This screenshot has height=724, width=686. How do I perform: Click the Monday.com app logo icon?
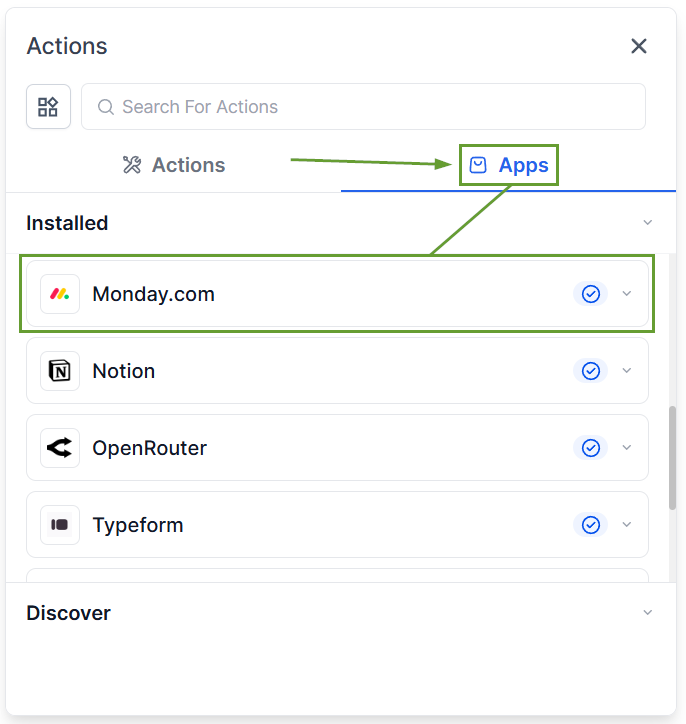tap(60, 294)
